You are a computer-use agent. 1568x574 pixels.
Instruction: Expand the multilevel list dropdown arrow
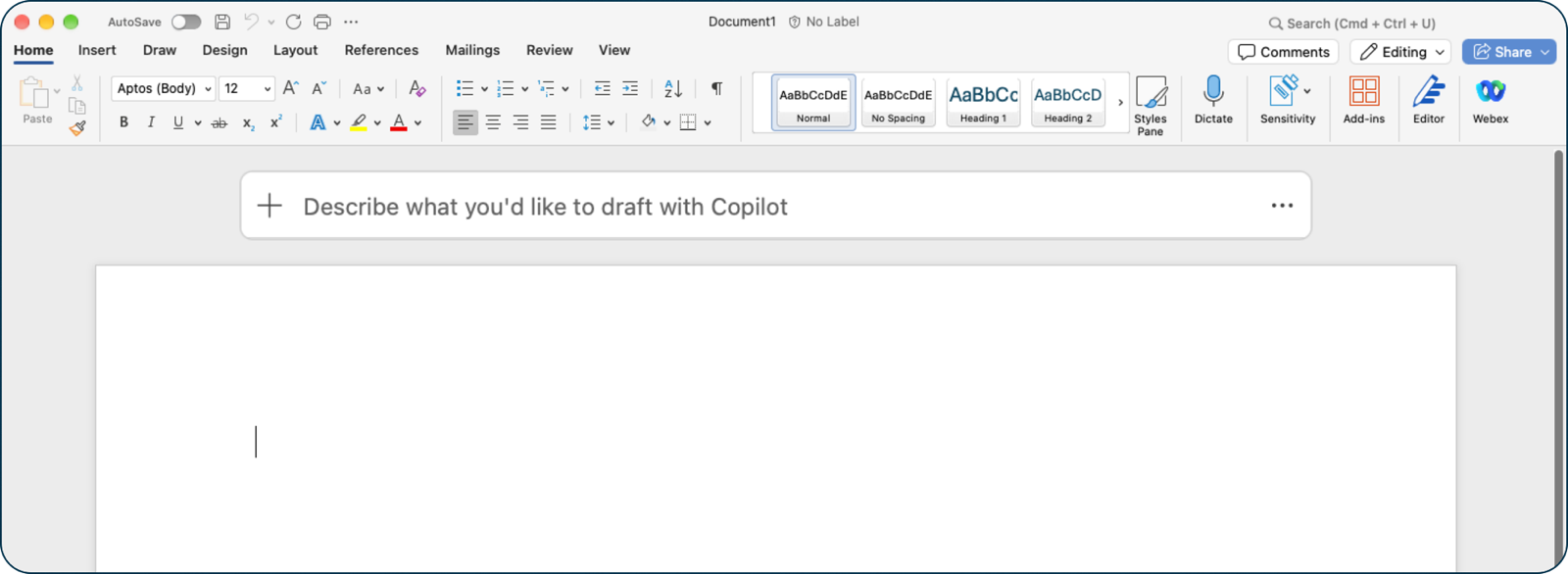(x=565, y=89)
